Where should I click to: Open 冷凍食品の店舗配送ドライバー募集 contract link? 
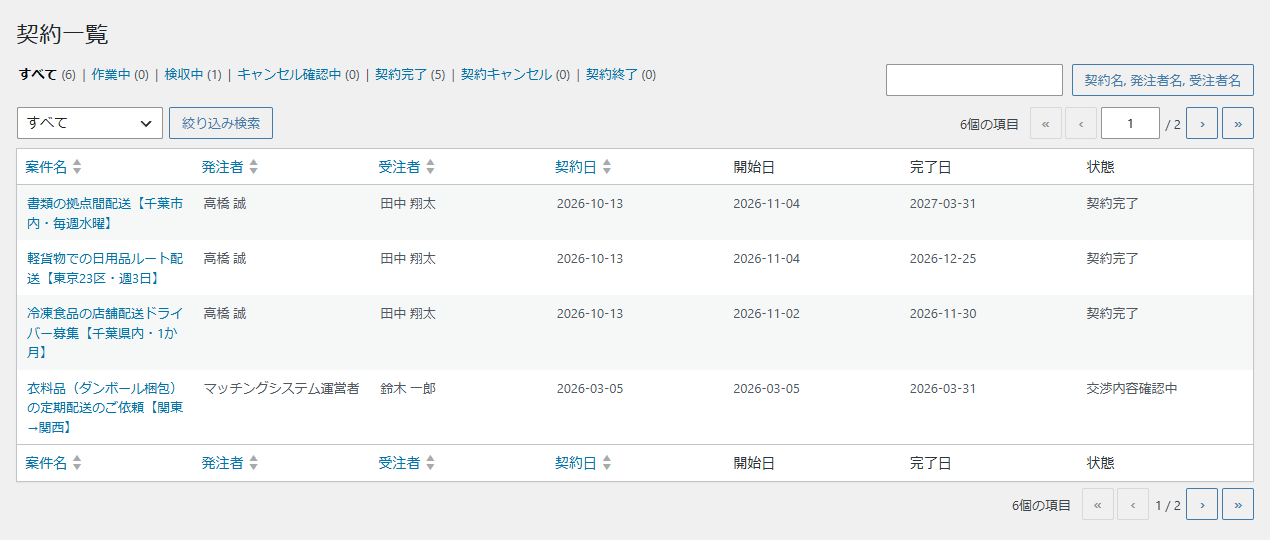tap(105, 333)
